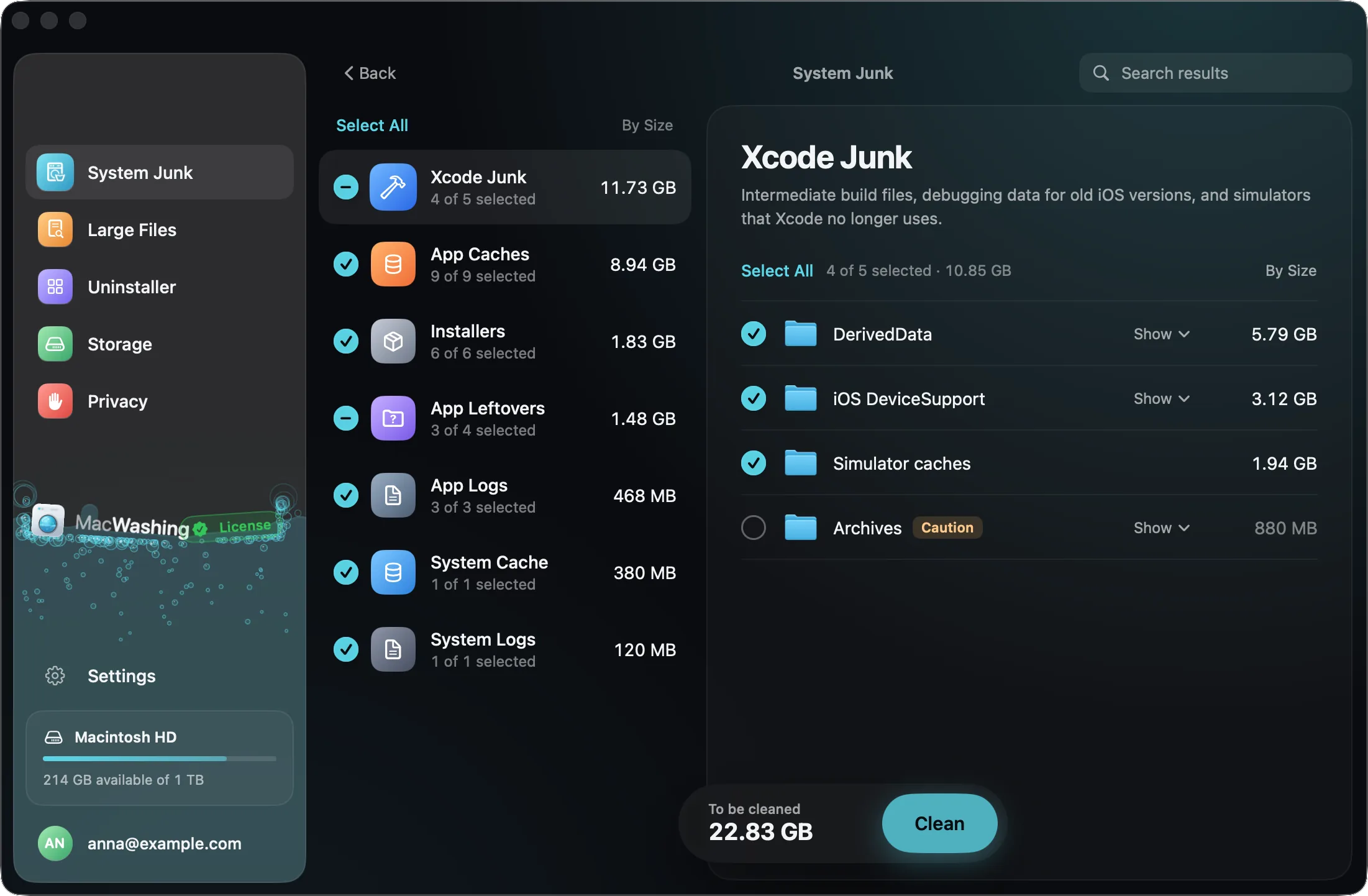Uncheck the App Caches checkbox
The width and height of the screenshot is (1368, 896).
click(346, 264)
